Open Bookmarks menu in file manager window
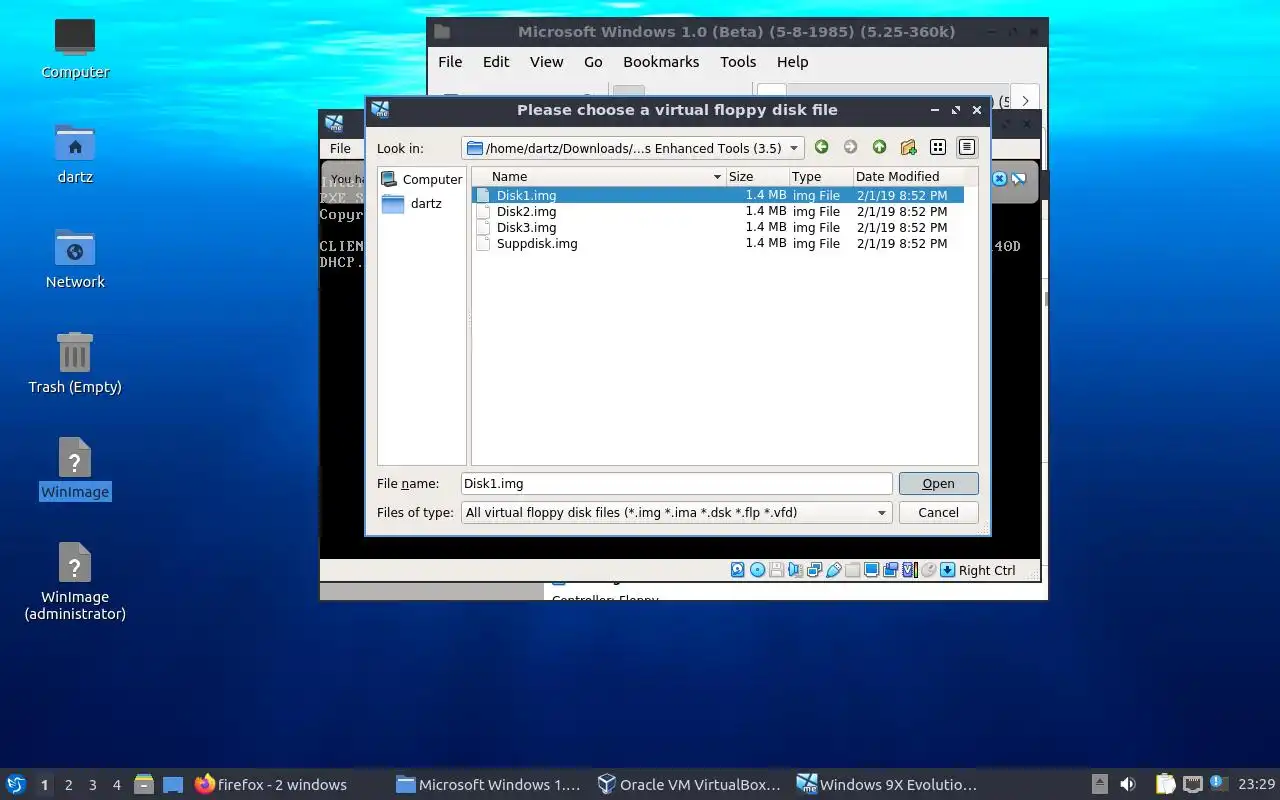 click(661, 62)
